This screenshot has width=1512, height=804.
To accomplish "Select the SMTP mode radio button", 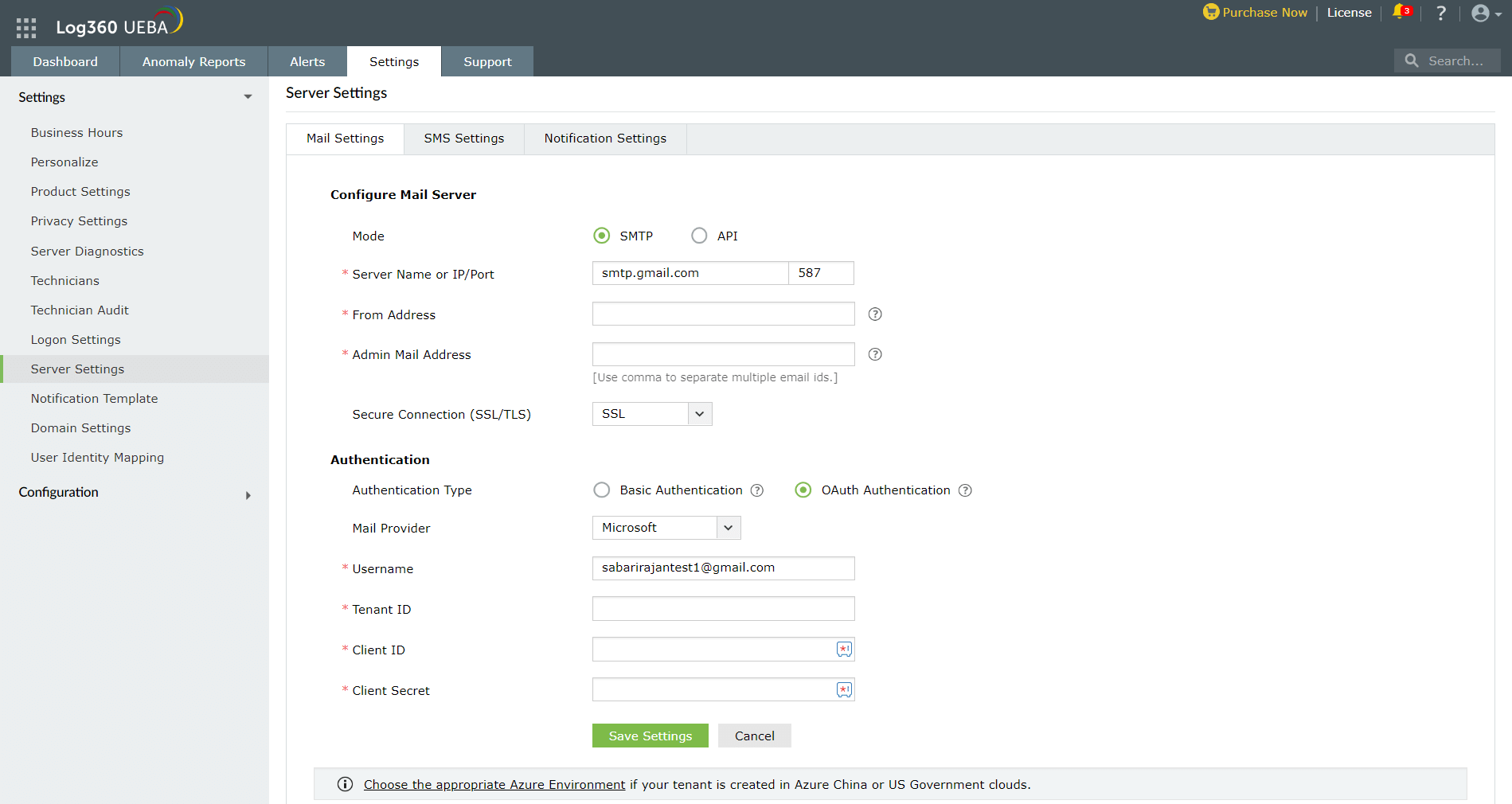I will [602, 236].
